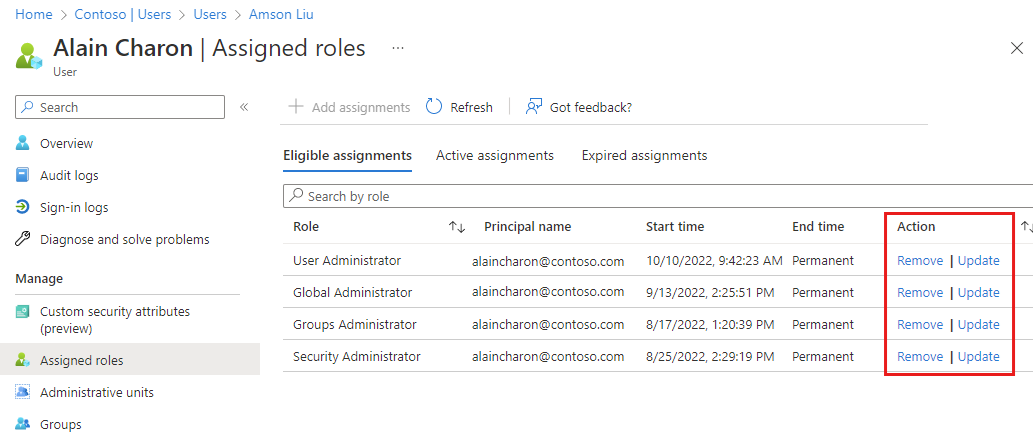Screen dimensions: 1033x436
Task: Click the Search by role field
Action: (x=660, y=196)
